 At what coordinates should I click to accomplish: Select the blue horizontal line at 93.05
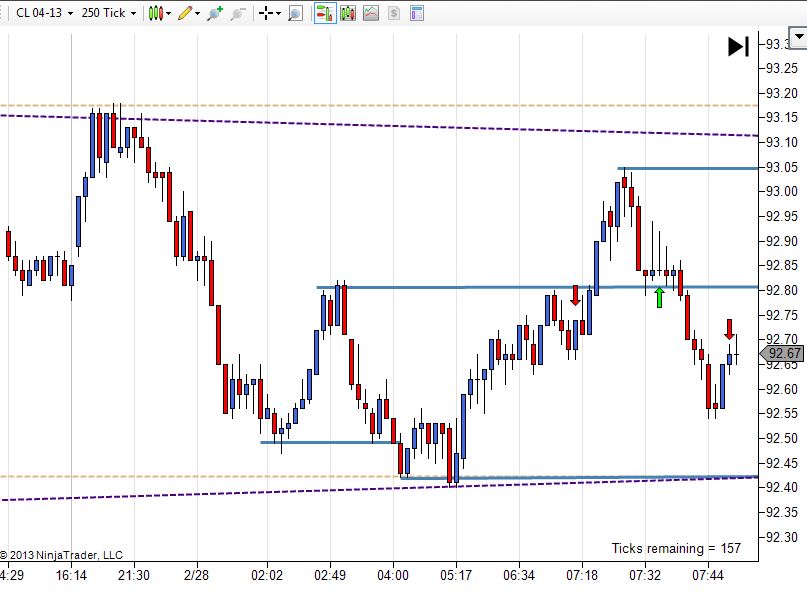(x=688, y=168)
